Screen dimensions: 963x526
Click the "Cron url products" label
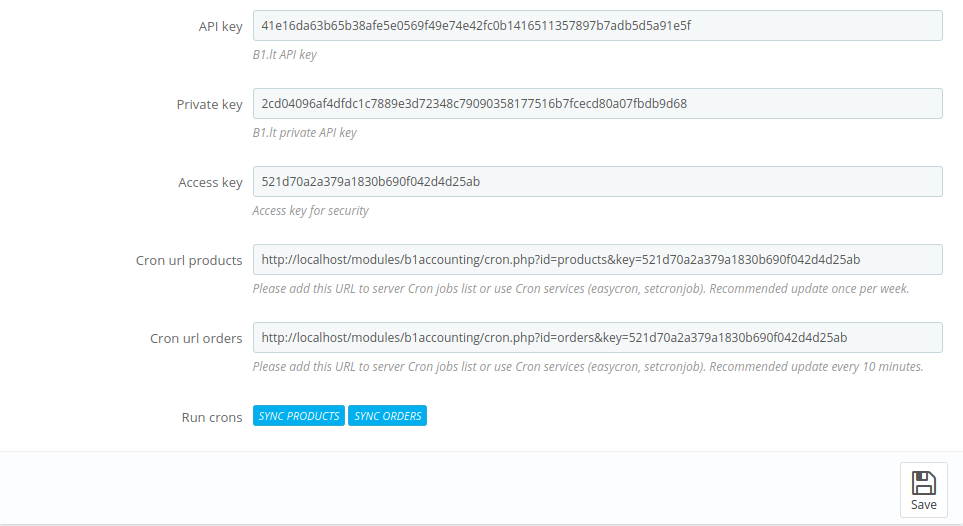pos(189,261)
